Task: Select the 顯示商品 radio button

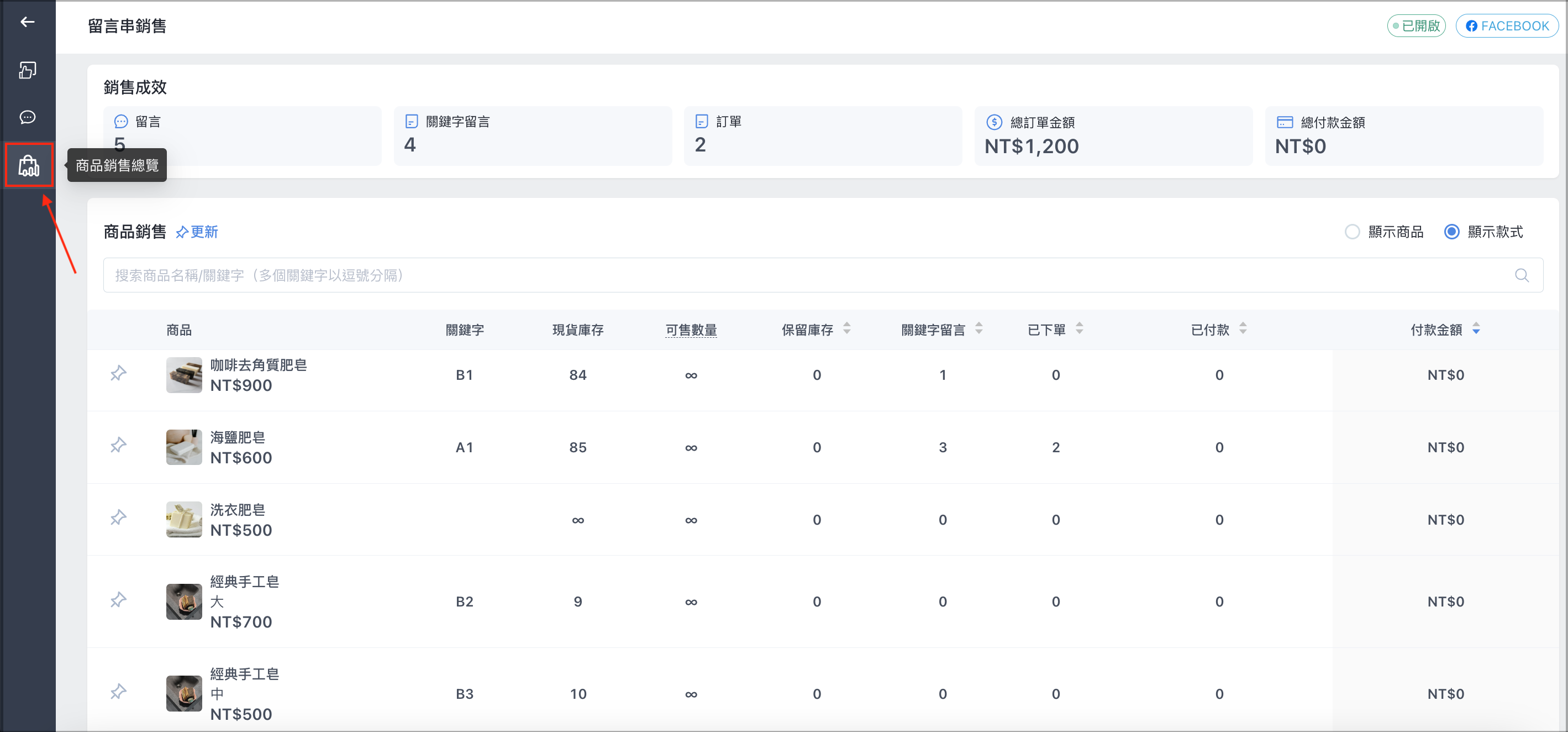Action: coord(1352,232)
